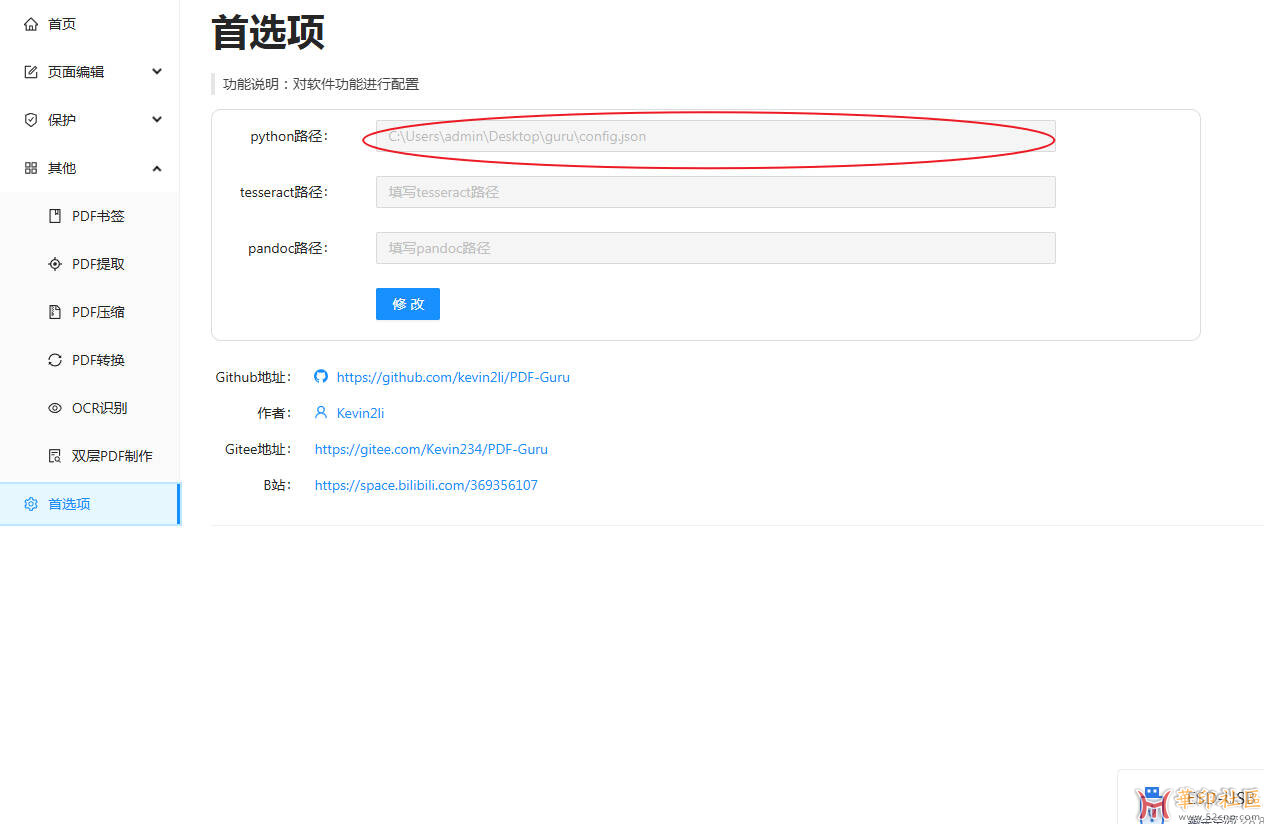Collapse the 其他 submenu chevron

tap(157, 168)
